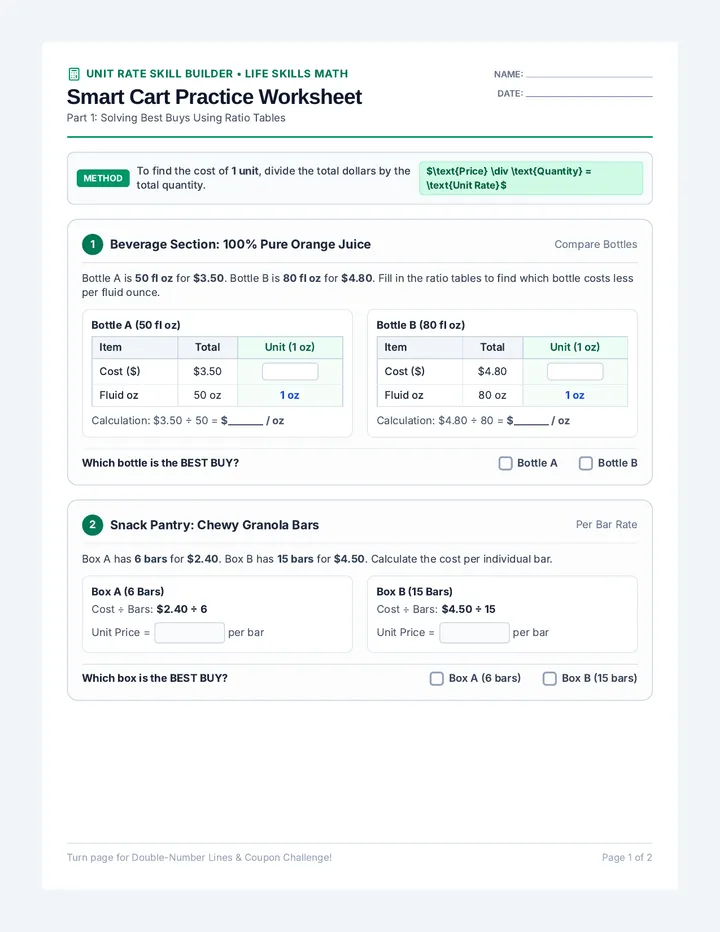Click the '80 oz' cell in Bottle B table

pos(492,395)
